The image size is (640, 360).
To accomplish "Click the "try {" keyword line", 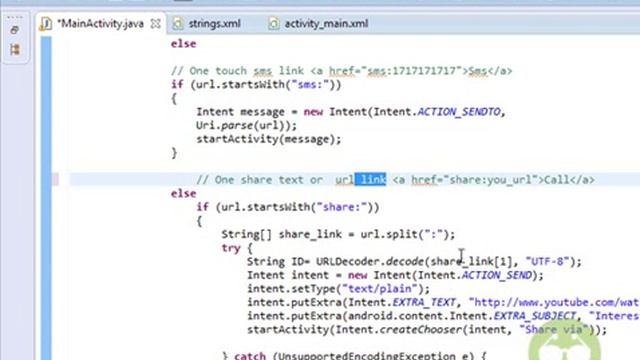I will [237, 248].
